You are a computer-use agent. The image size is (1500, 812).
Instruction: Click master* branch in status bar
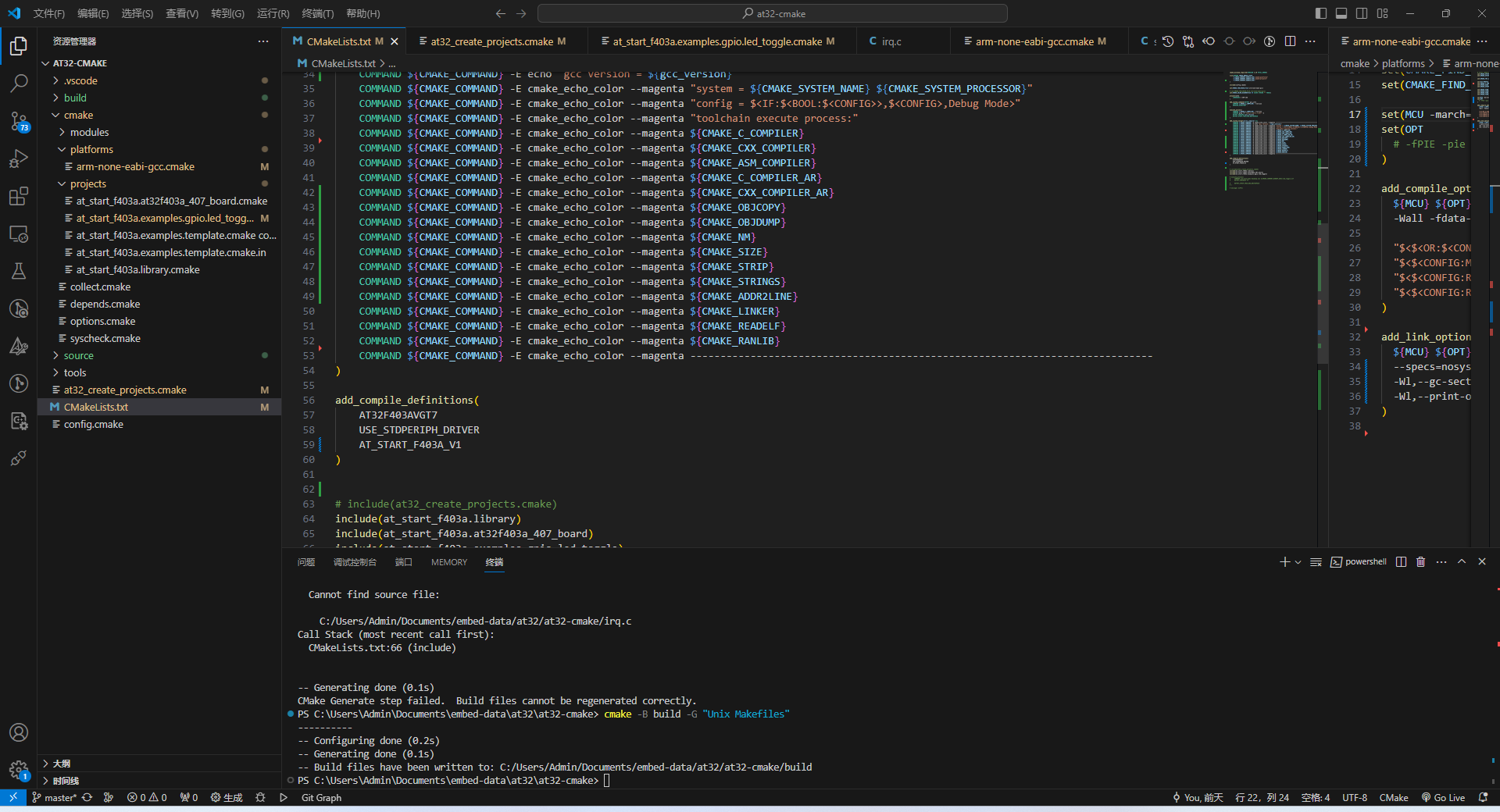(x=55, y=798)
